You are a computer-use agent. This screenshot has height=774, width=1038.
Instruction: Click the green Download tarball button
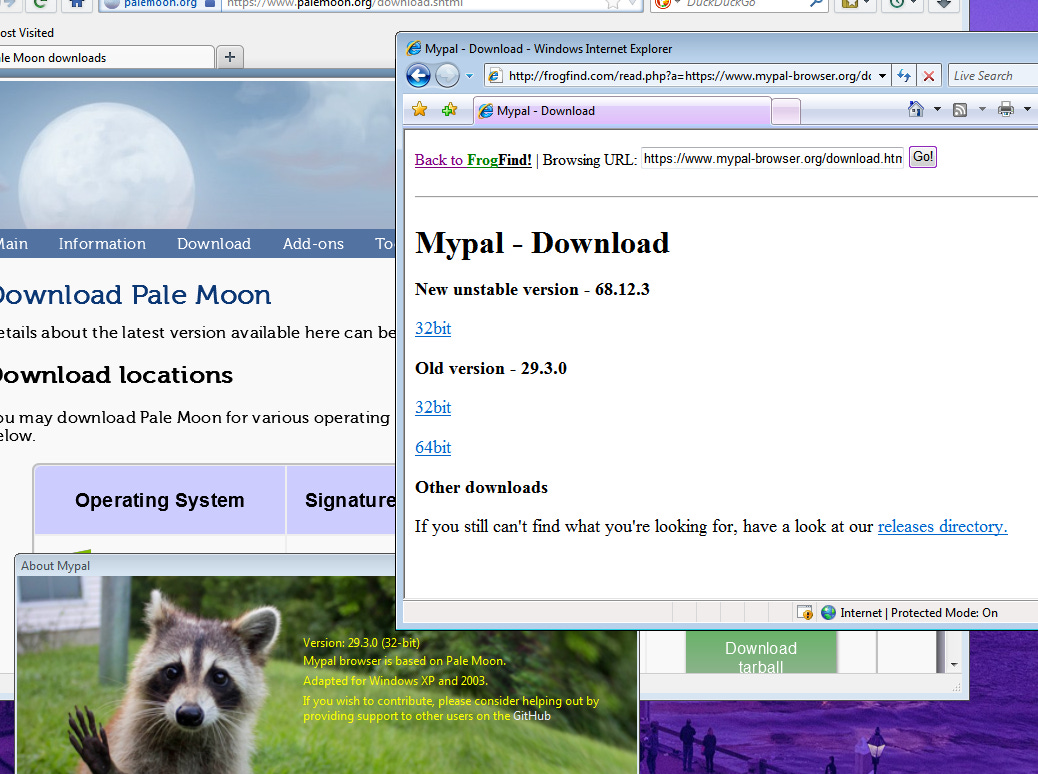(x=761, y=652)
